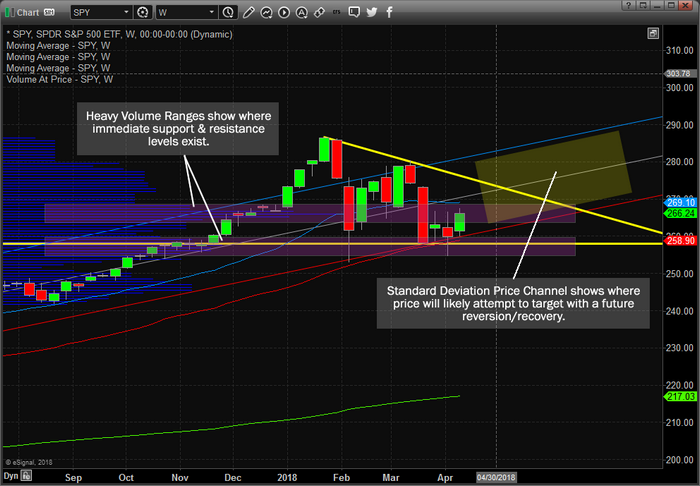Open the SPY symbol dropdown

point(101,12)
